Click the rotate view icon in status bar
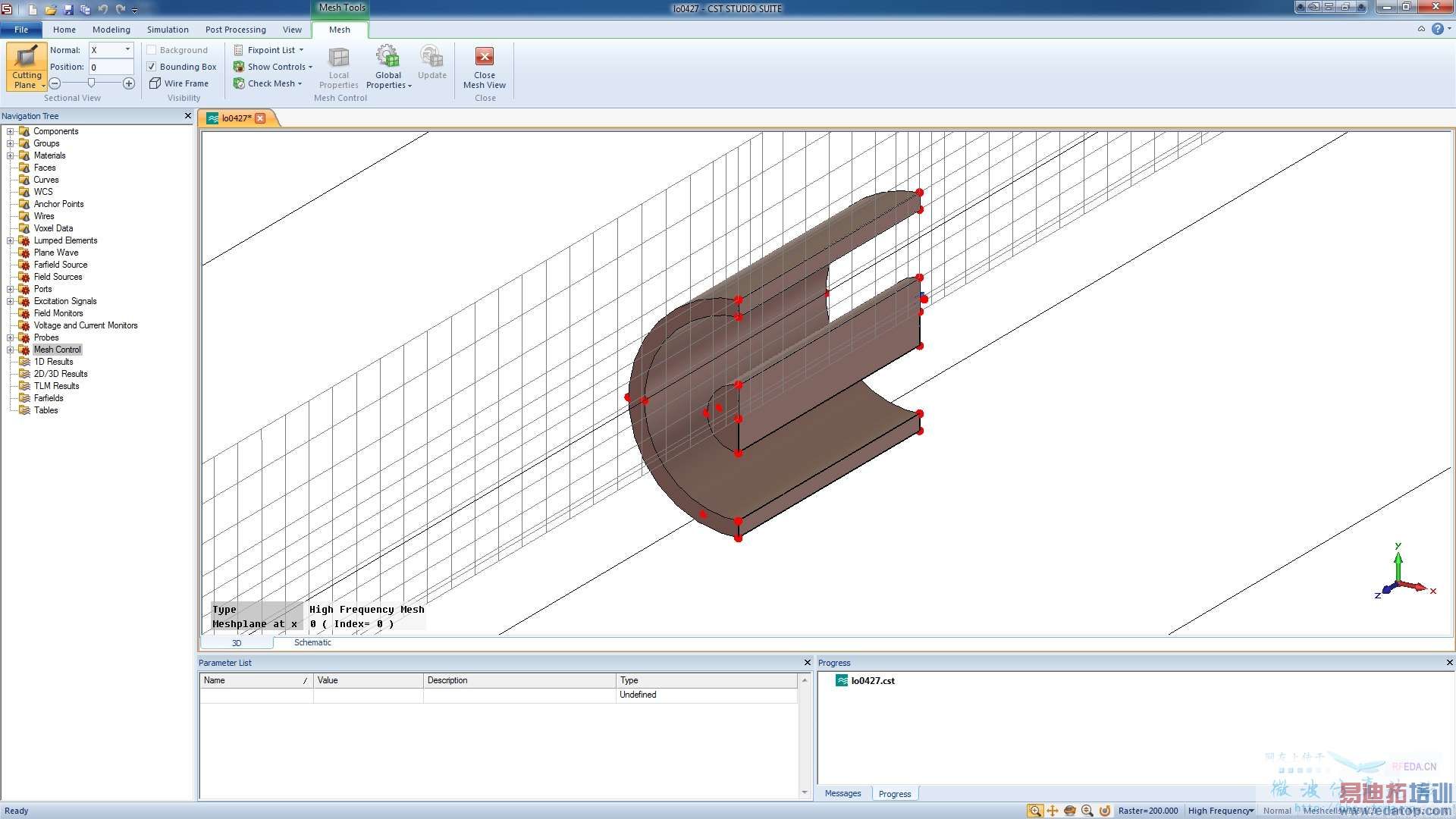The image size is (1456, 819). point(1070,811)
